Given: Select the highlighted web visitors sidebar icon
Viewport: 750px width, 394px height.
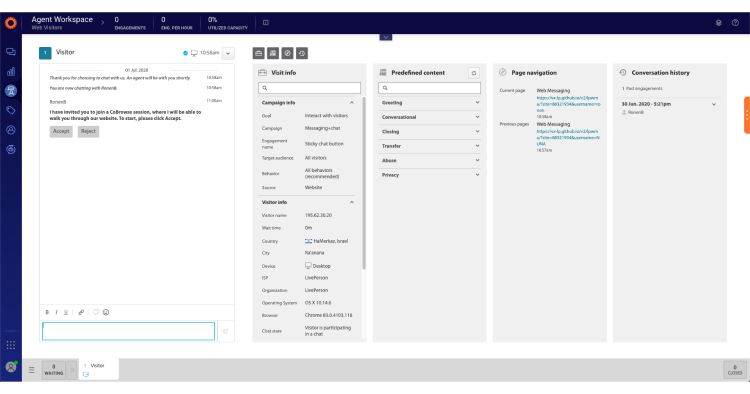Looking at the screenshot, I should point(11,91).
